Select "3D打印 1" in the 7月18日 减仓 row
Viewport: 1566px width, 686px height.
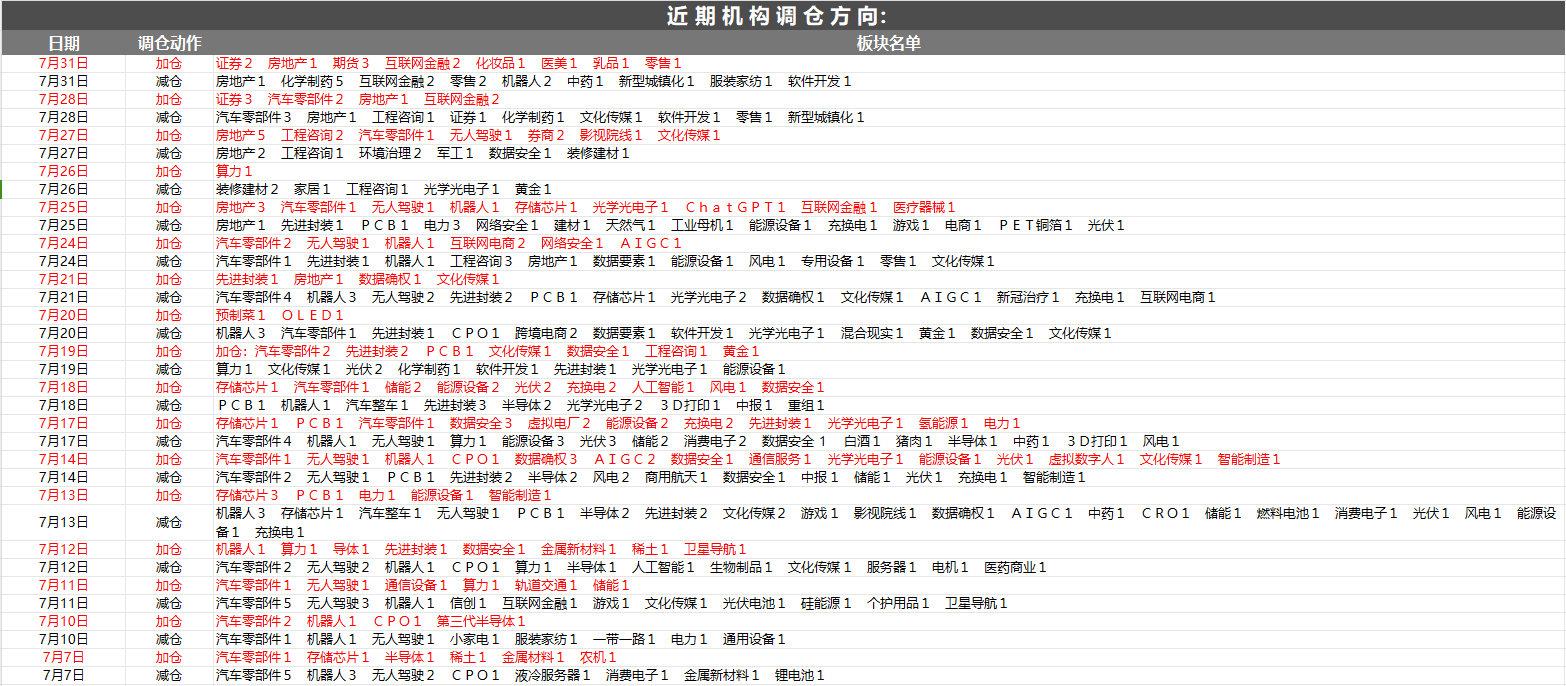[690, 405]
